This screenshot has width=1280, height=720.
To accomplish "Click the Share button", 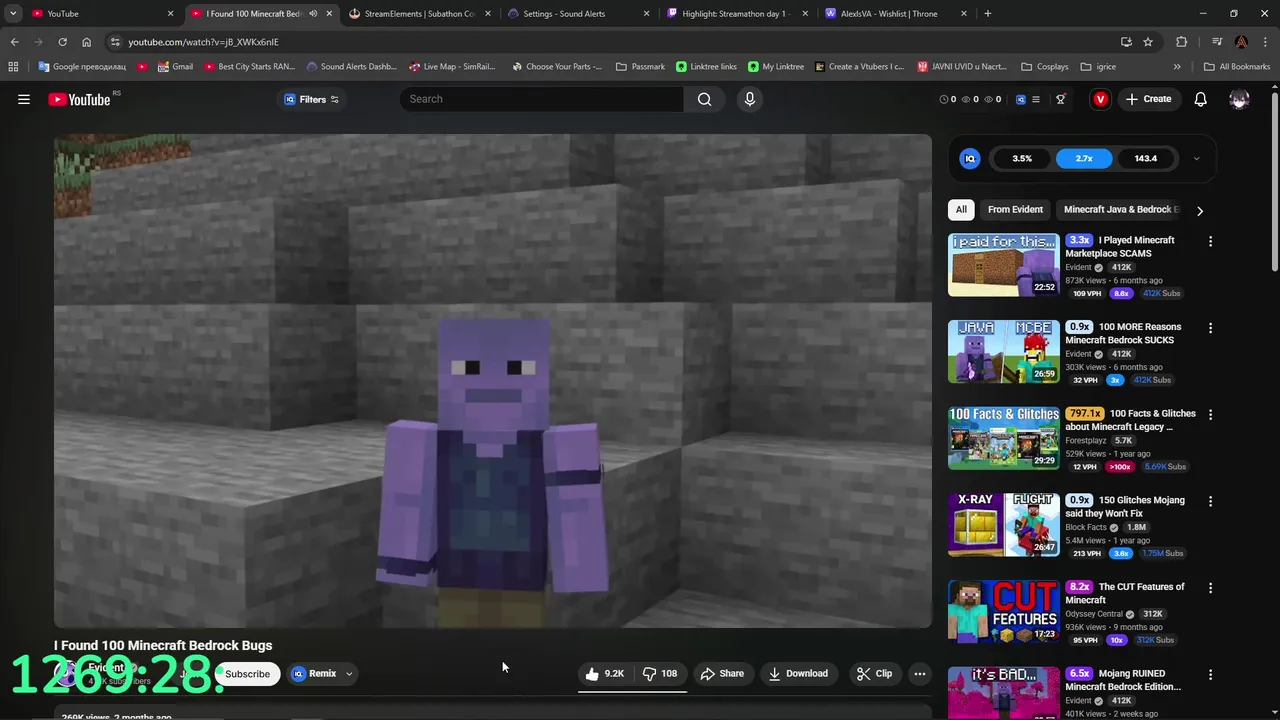I will pos(722,674).
